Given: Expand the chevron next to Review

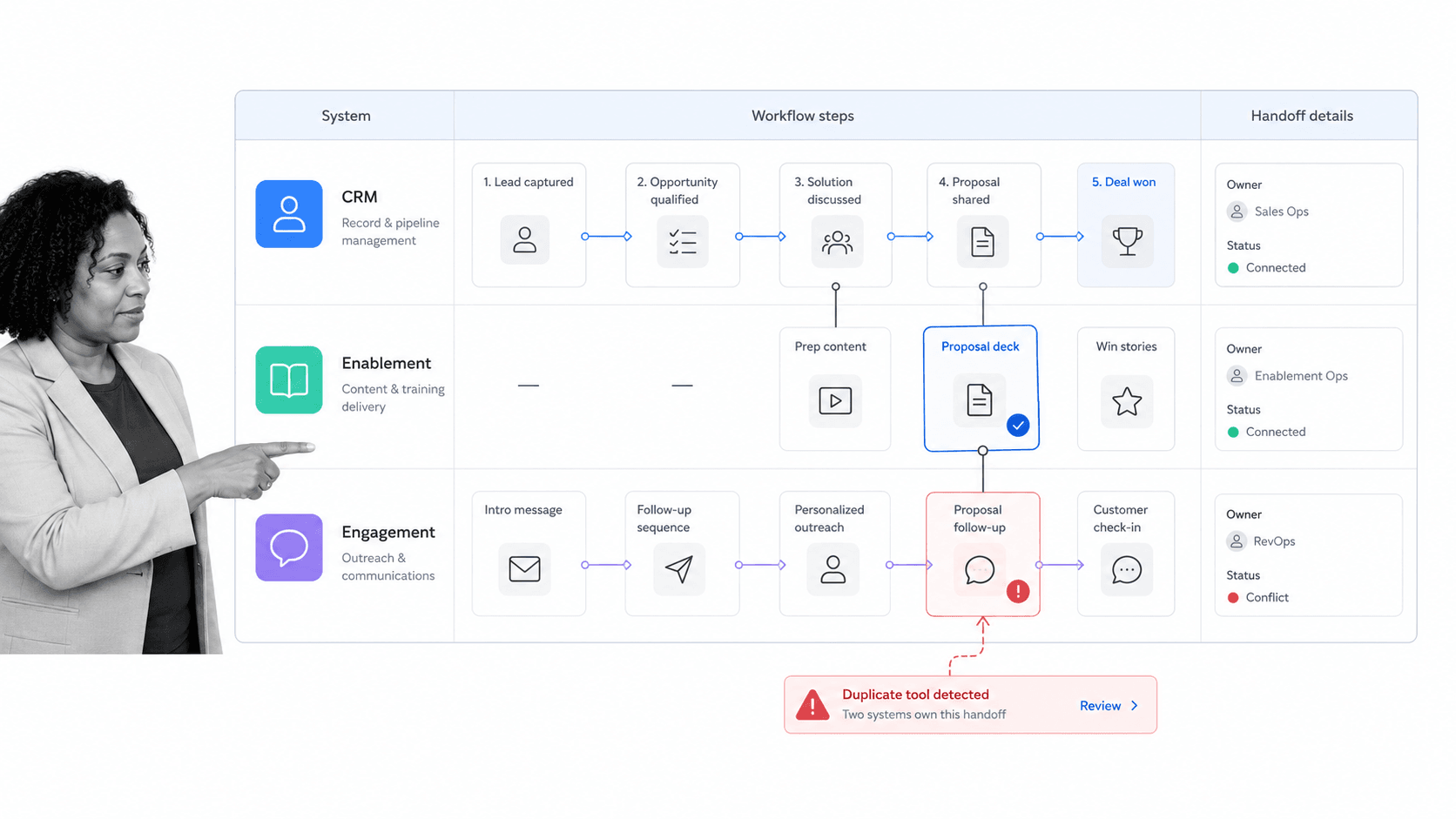Looking at the screenshot, I should click(x=1135, y=706).
